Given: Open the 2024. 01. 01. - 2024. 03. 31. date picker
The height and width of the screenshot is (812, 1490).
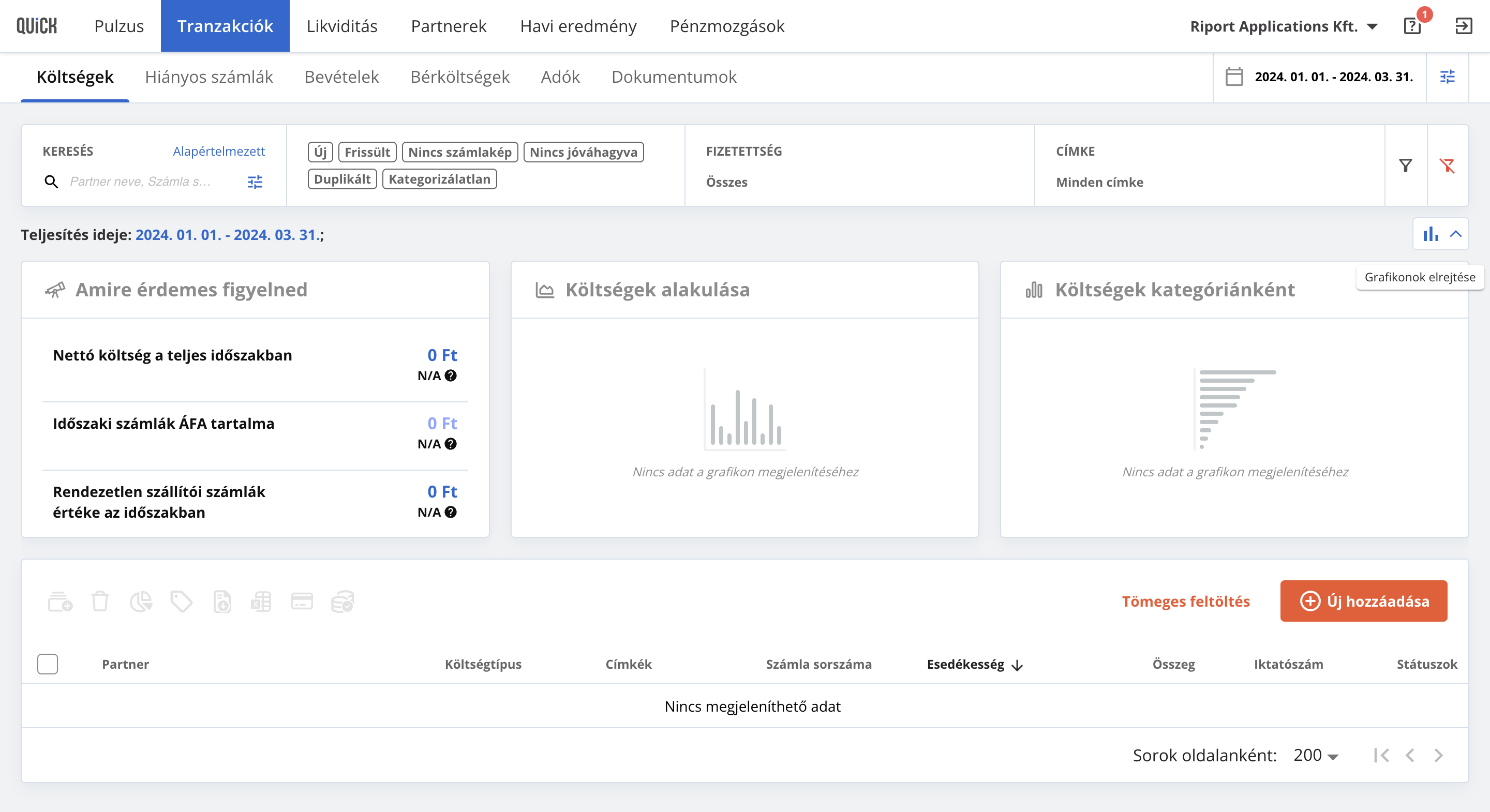Looking at the screenshot, I should [x=1334, y=77].
